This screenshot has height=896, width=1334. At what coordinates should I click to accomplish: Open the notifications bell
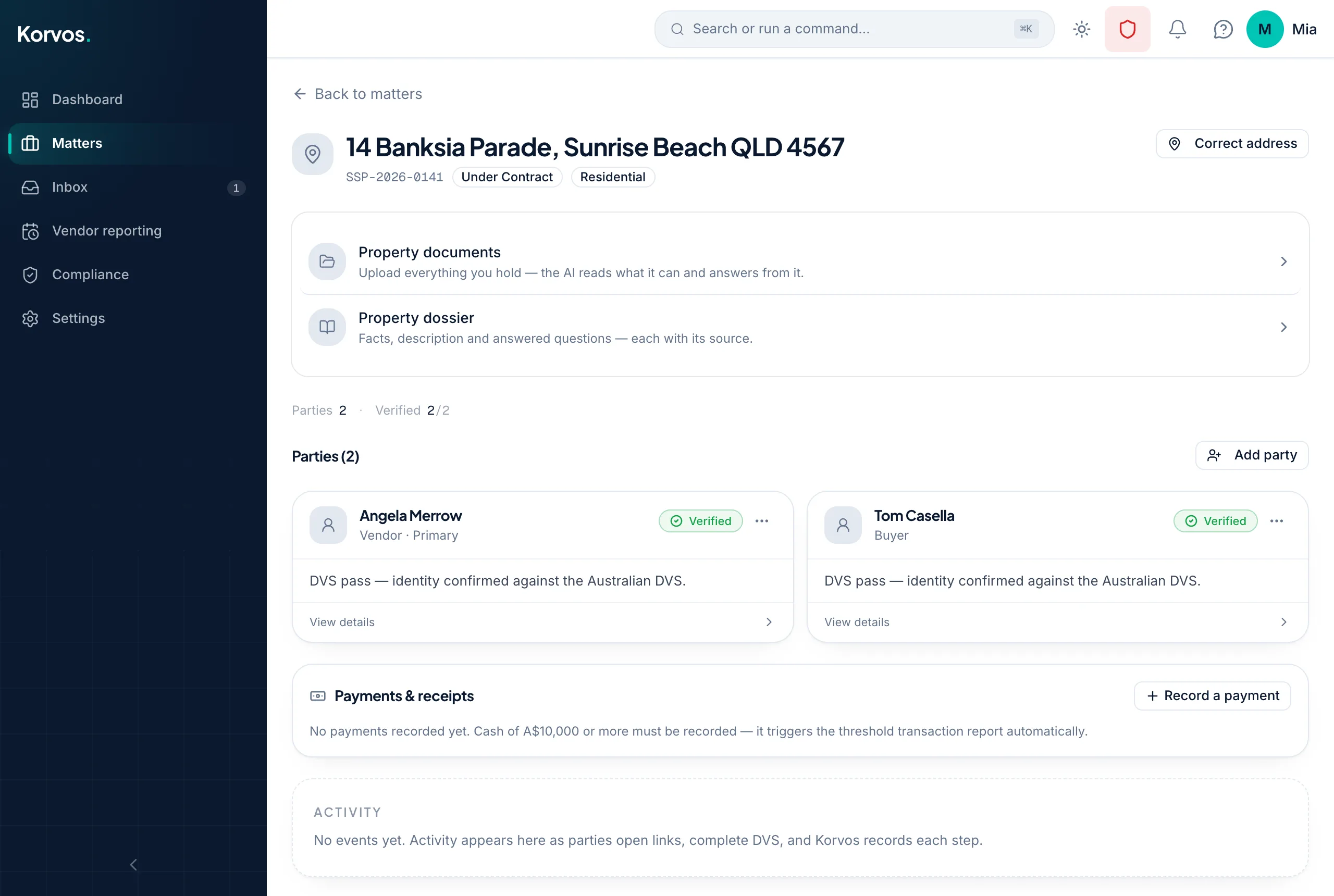click(1177, 29)
